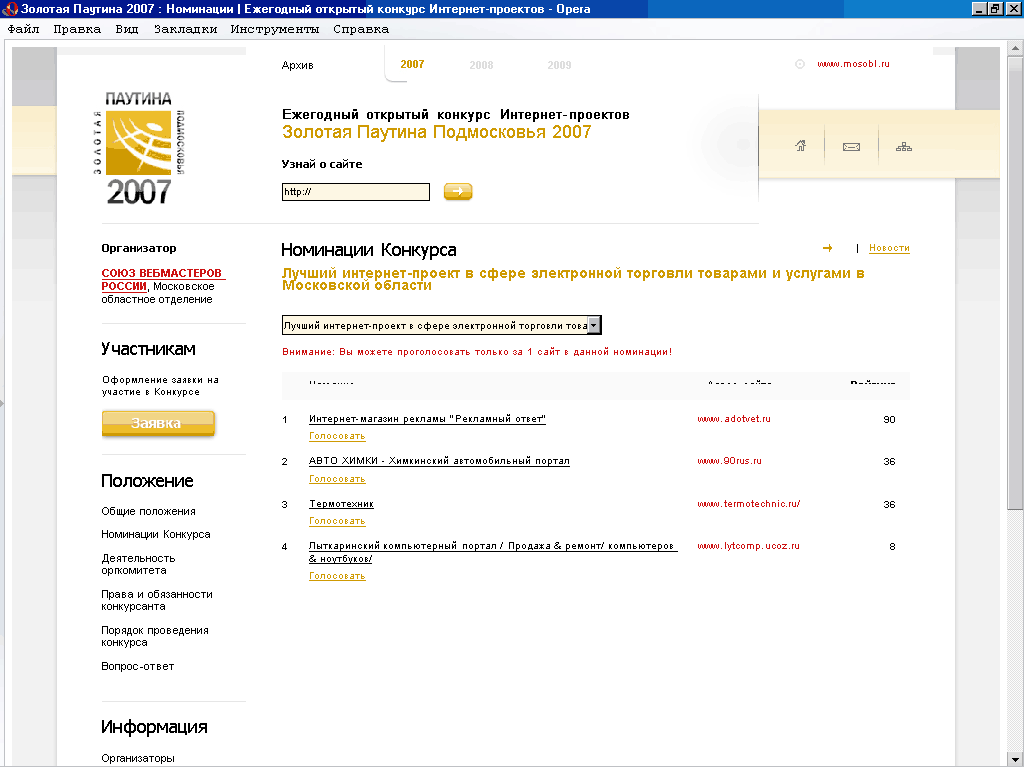Click the envelope contact icon
Viewport: 1024px width, 768px height.
(x=852, y=147)
